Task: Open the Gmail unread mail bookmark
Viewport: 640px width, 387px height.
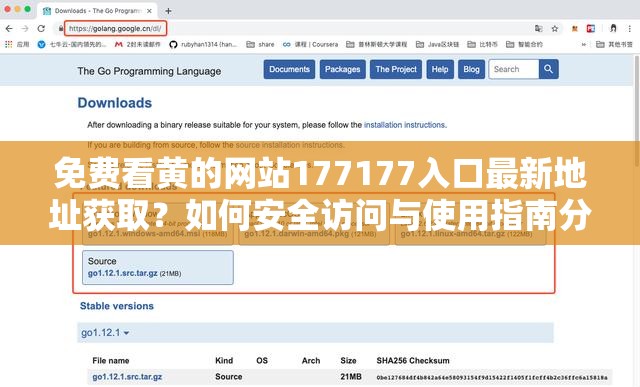Action: tap(137, 44)
